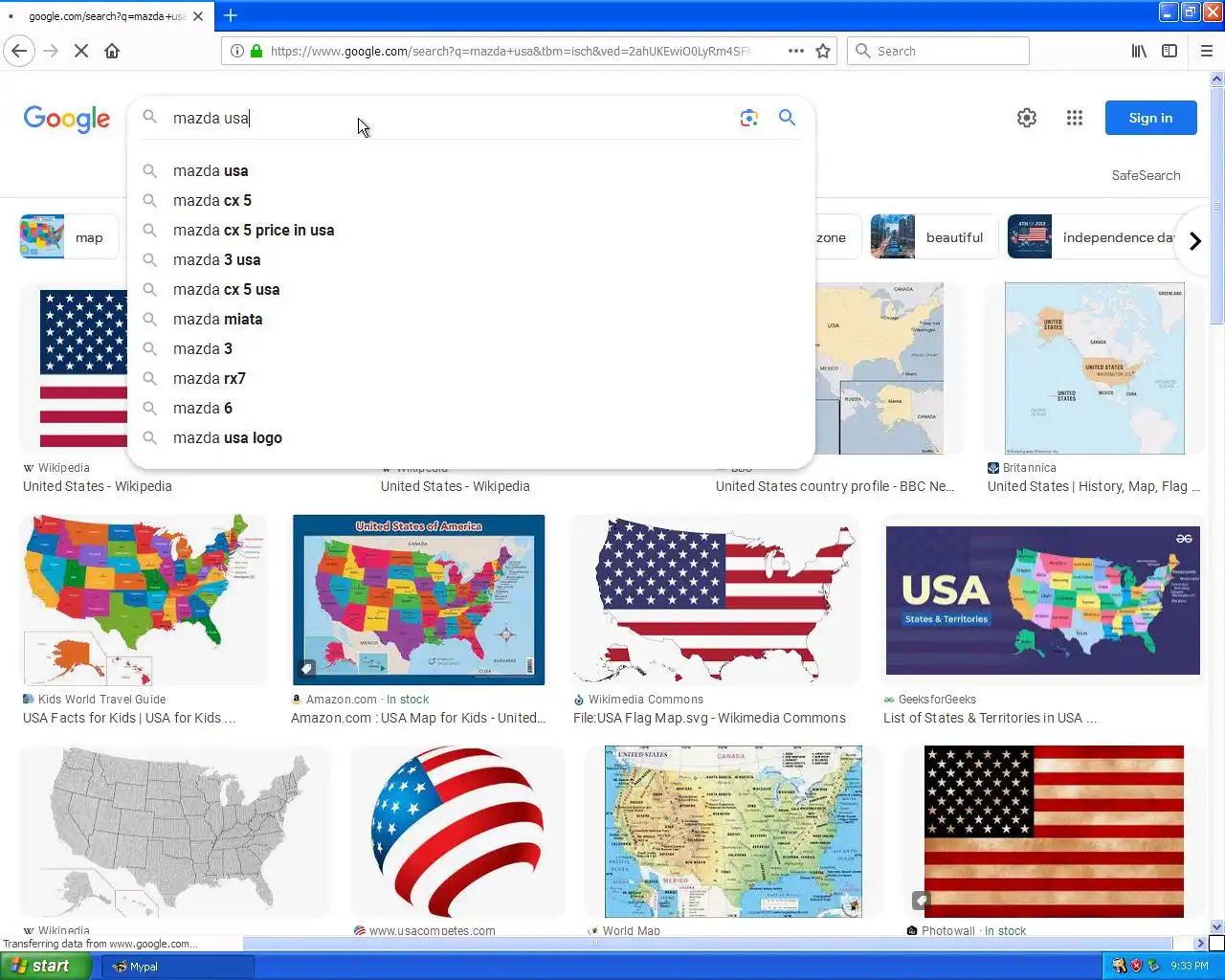This screenshot has height=980, width=1225.
Task: Filter images by the 'beautiful' chip
Action: [933, 237]
